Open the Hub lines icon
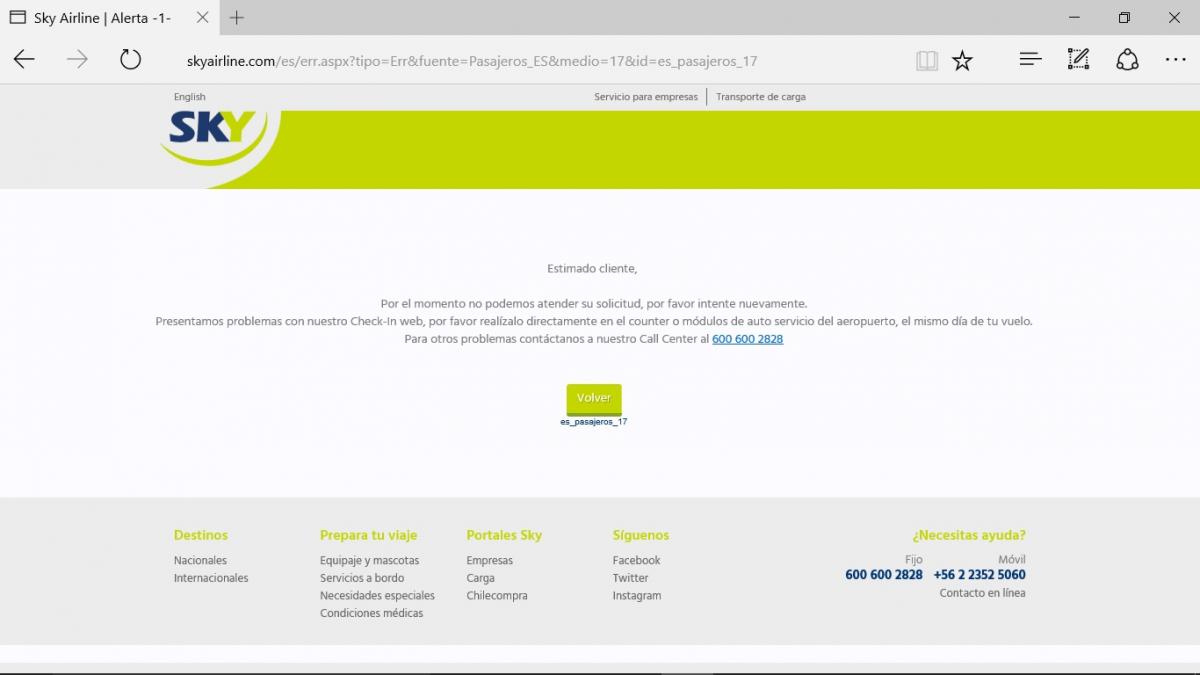This screenshot has height=675, width=1200. point(1030,60)
